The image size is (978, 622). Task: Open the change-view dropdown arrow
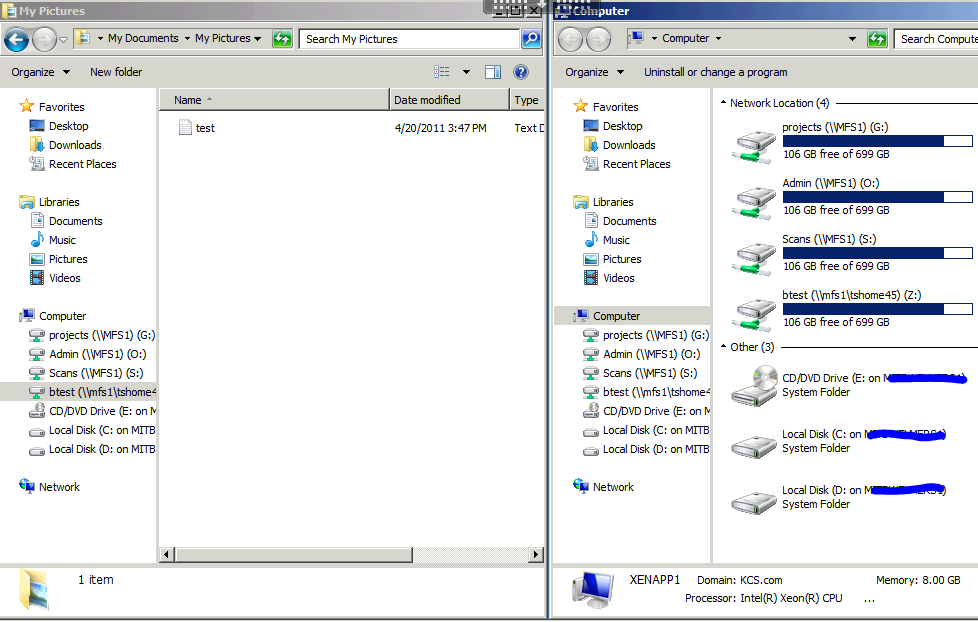465,71
